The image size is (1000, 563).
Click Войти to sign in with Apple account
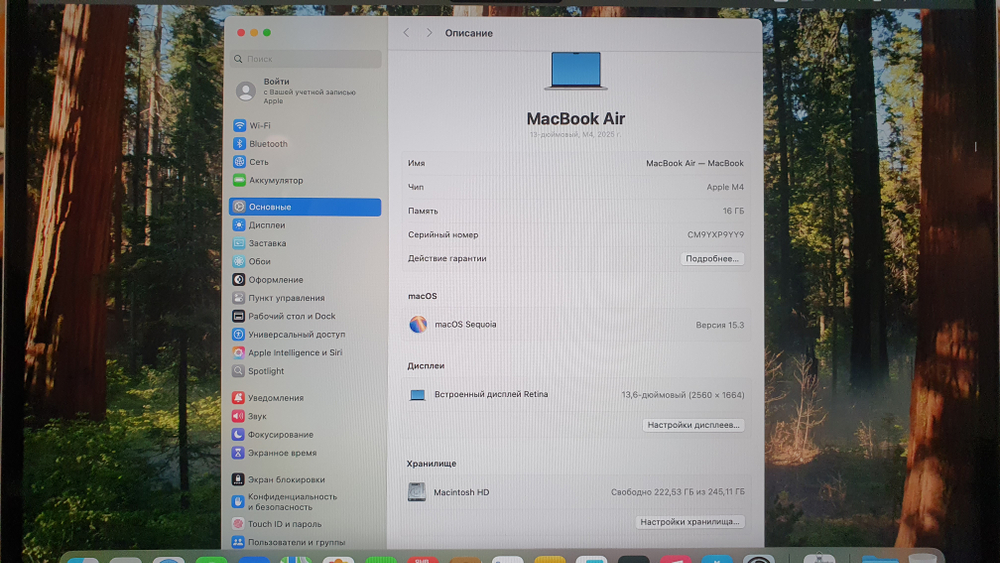coord(276,82)
